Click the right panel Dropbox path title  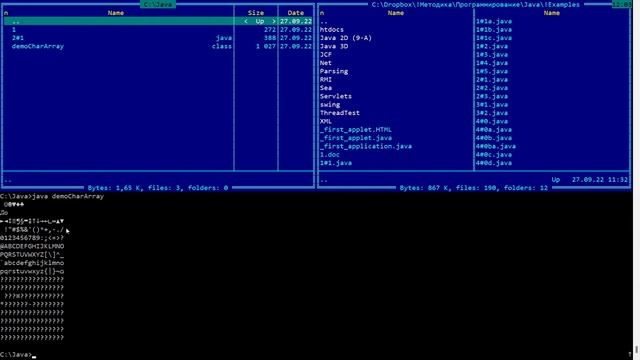(x=476, y=4)
